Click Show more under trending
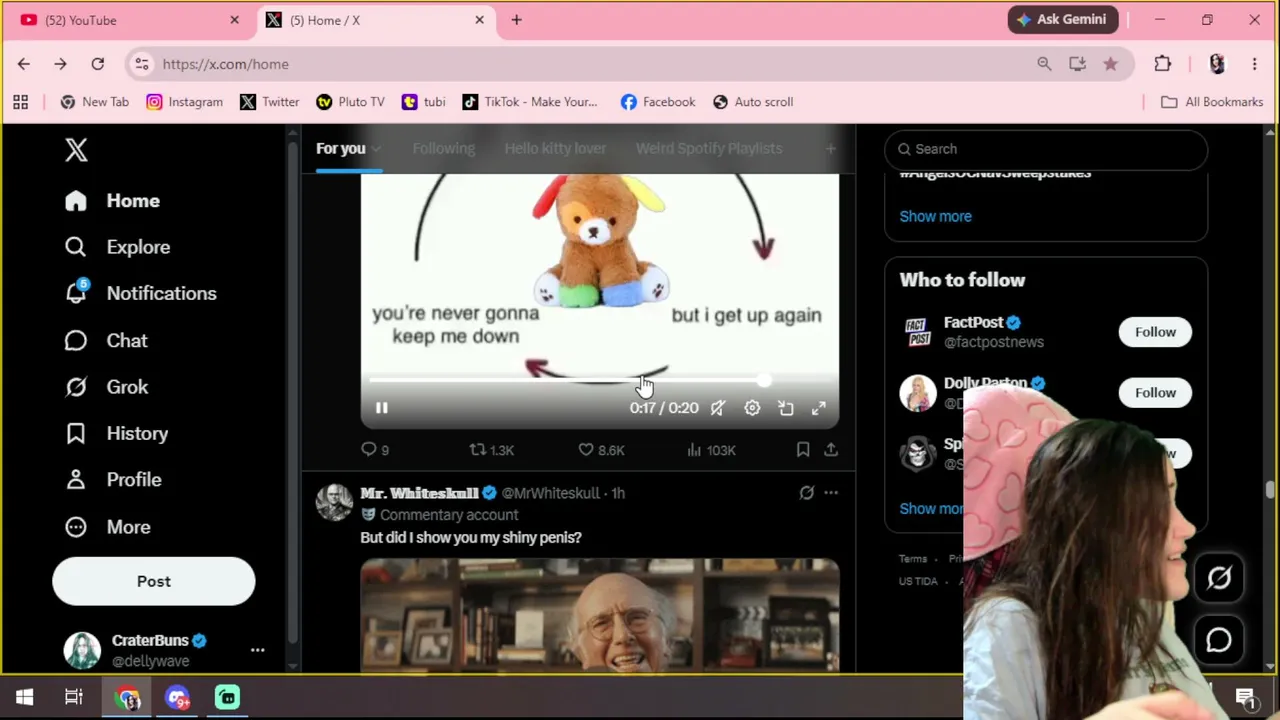Viewport: 1280px width, 720px height. [x=935, y=216]
